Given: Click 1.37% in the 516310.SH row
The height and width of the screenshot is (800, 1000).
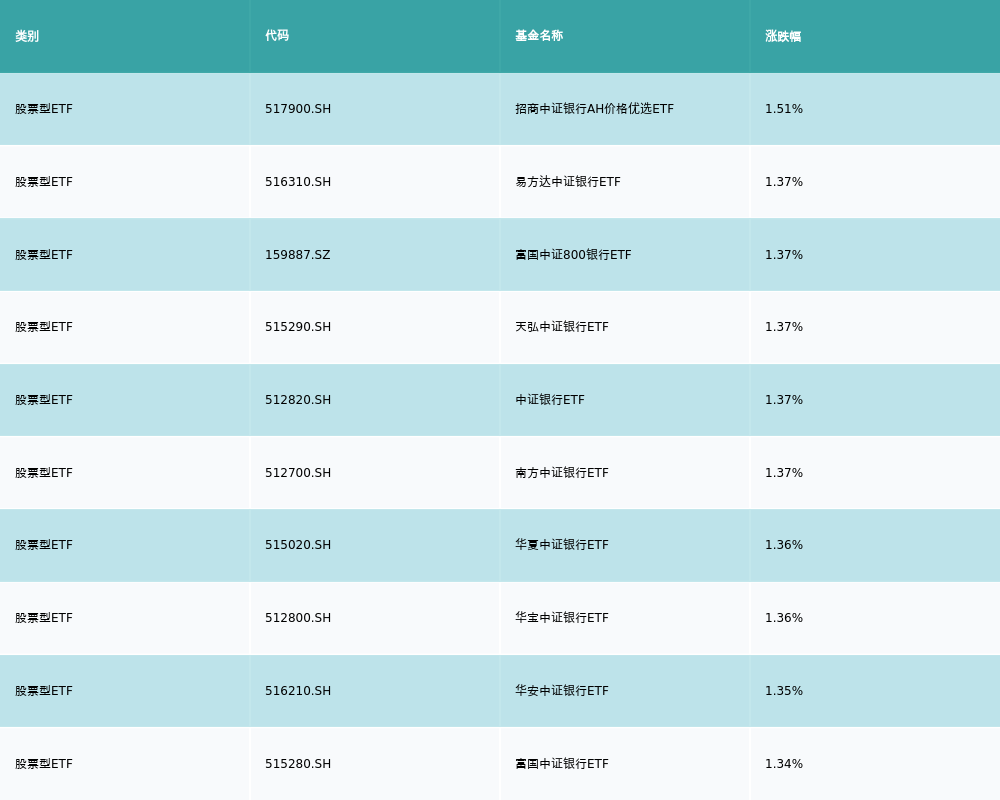Looking at the screenshot, I should [784, 182].
